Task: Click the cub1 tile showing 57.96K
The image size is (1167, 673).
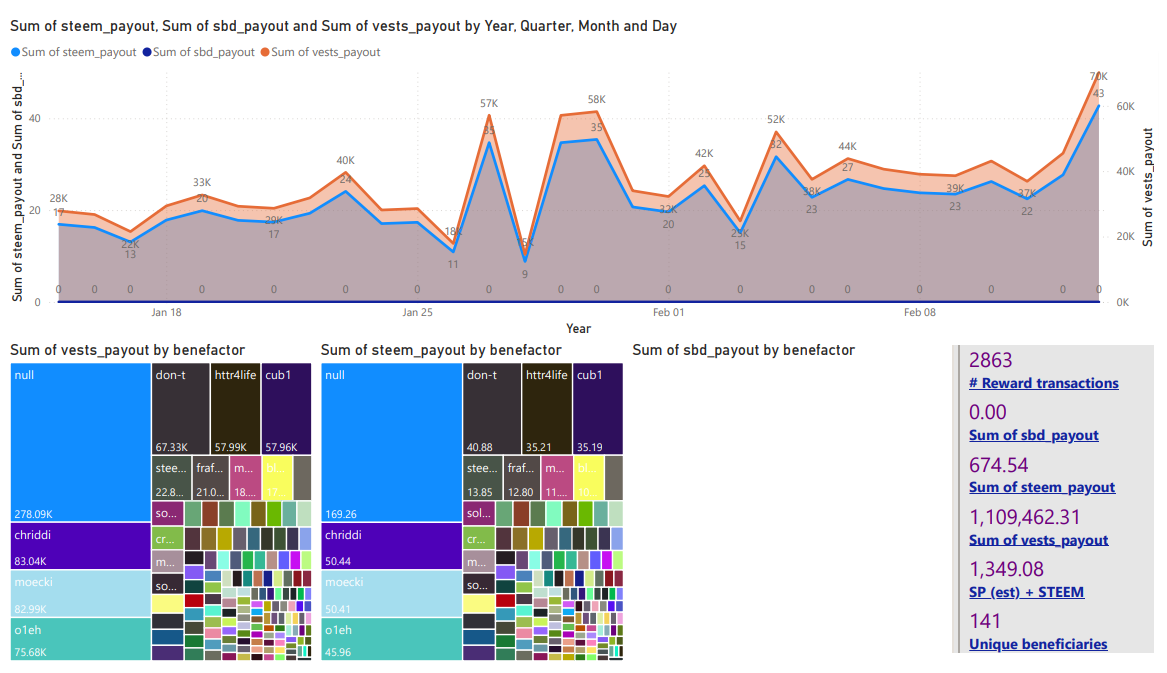Action: tap(287, 409)
